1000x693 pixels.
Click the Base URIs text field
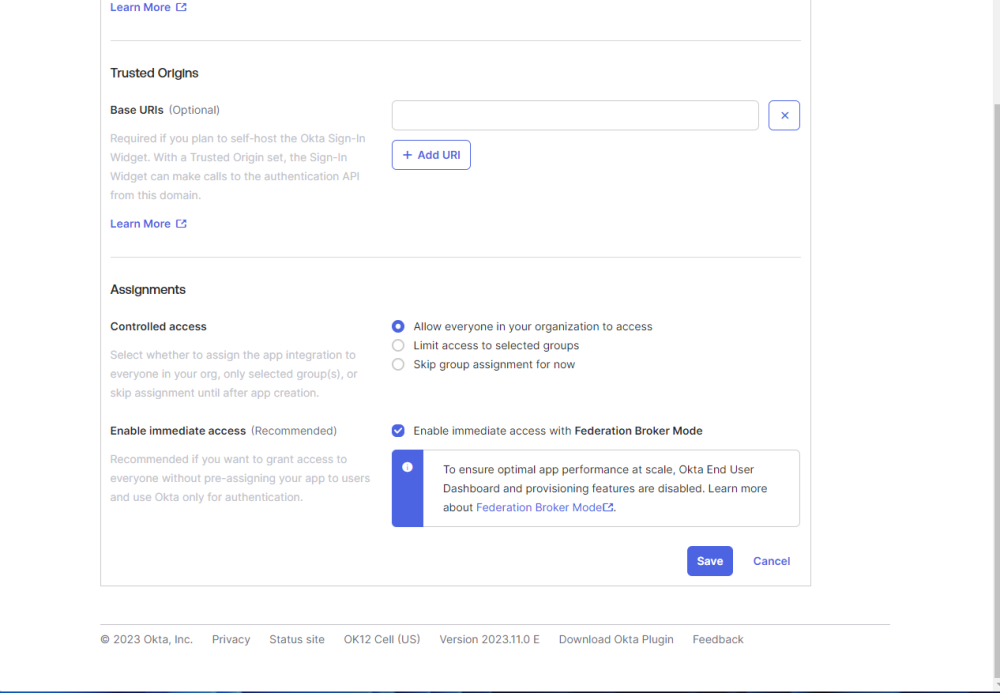coord(575,116)
